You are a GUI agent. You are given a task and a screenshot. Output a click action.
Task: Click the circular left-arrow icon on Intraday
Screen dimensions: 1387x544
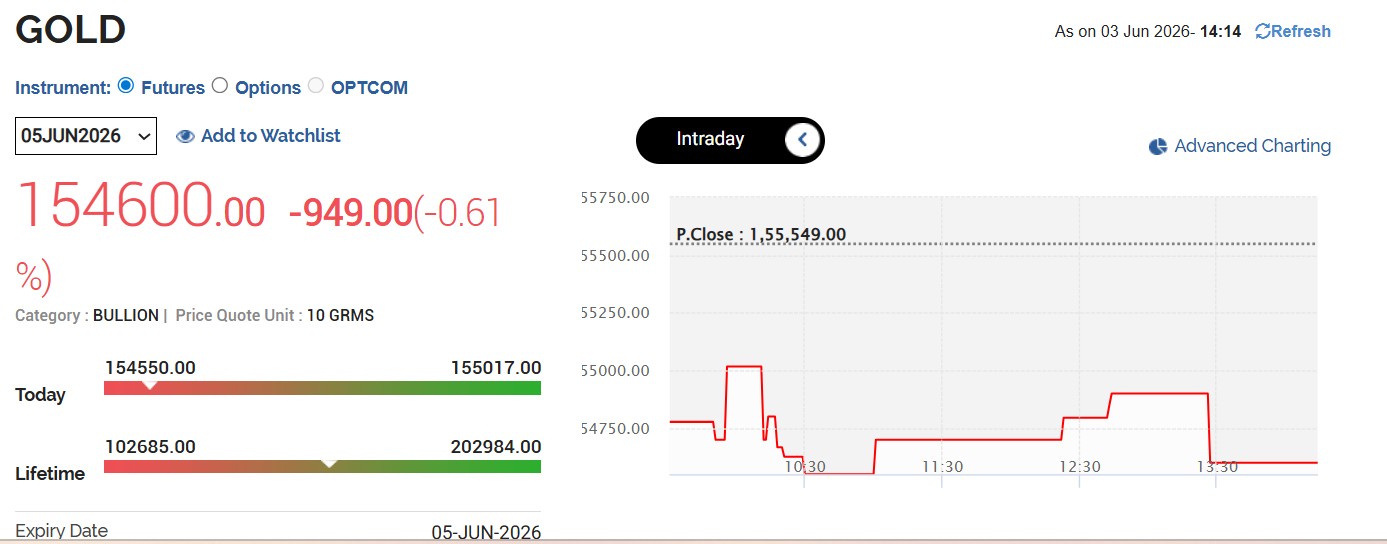pos(803,140)
